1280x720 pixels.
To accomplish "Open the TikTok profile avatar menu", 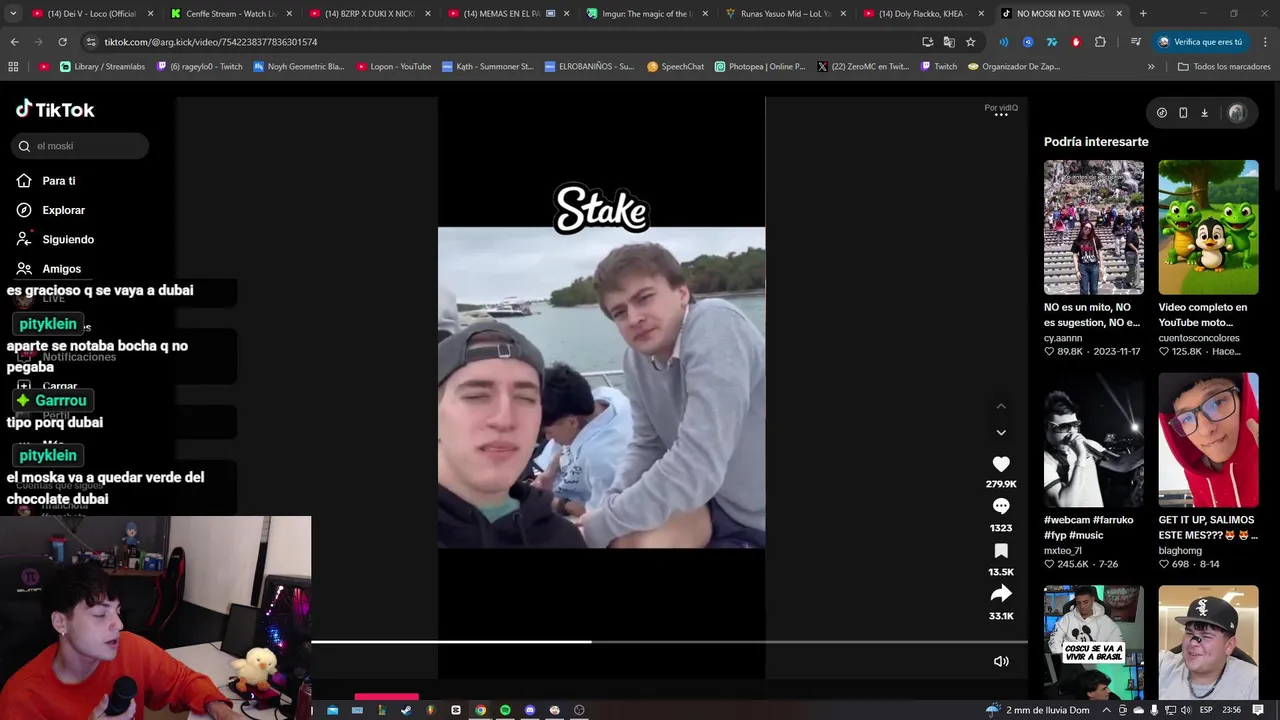I will pyautogui.click(x=1237, y=113).
